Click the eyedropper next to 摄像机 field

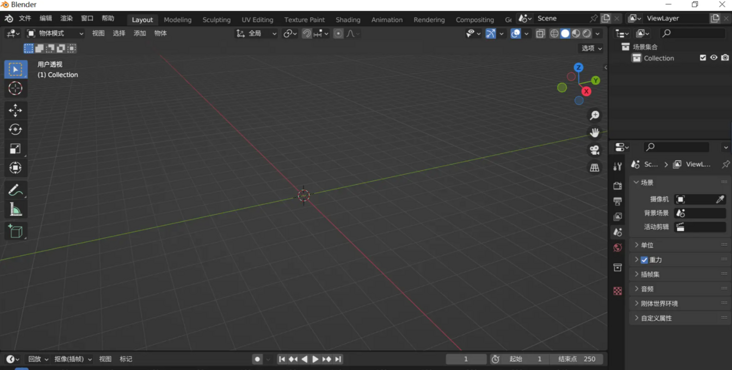tap(720, 199)
